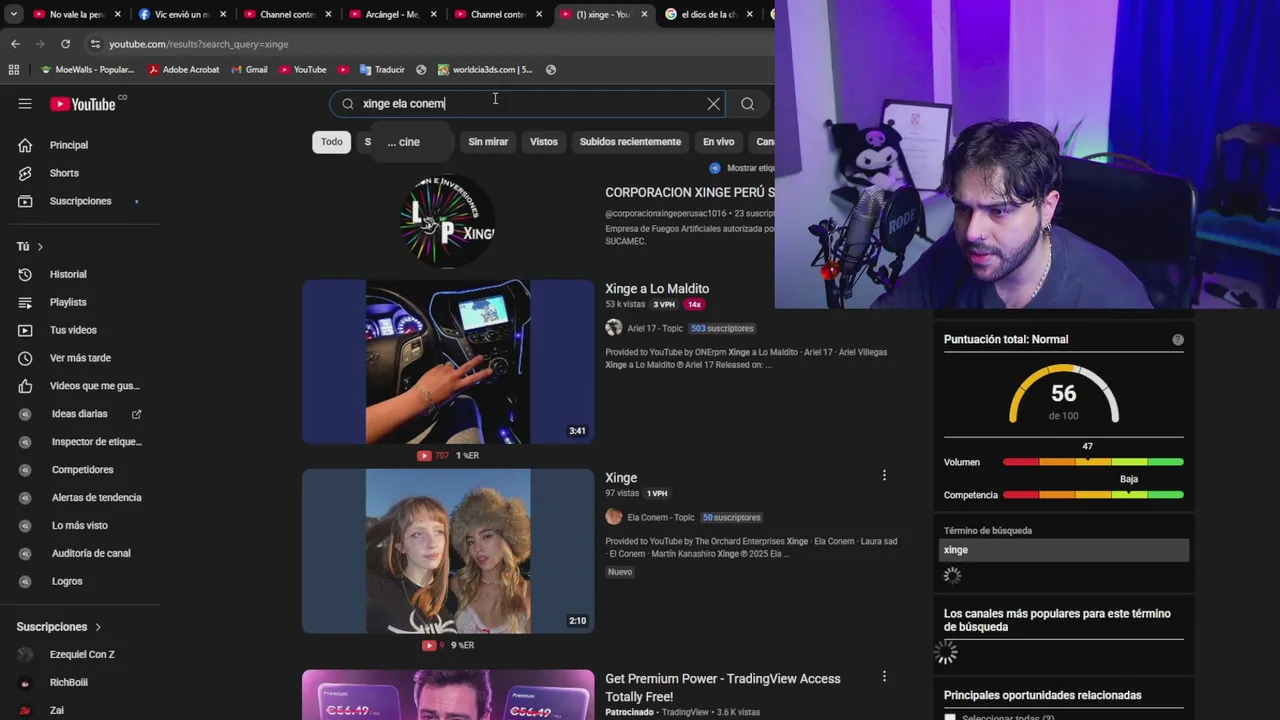
Task: Select the En vivo filter chip
Action: coord(718,142)
